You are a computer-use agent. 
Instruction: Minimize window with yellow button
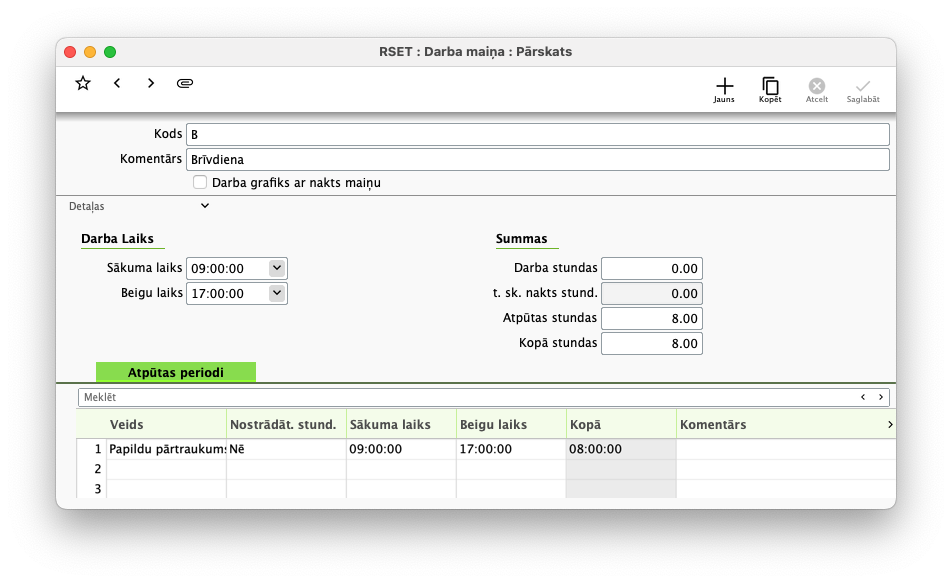click(90, 52)
